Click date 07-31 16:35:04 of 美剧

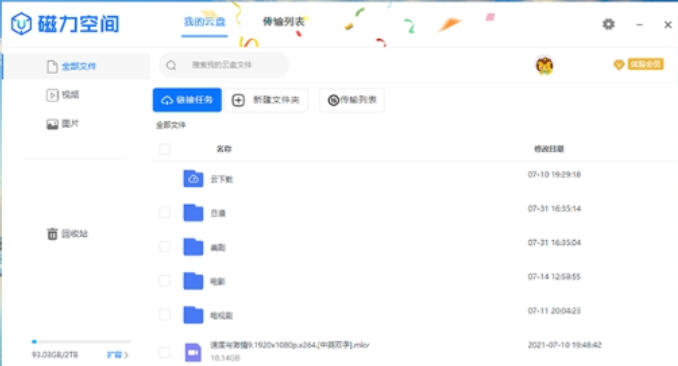click(554, 243)
